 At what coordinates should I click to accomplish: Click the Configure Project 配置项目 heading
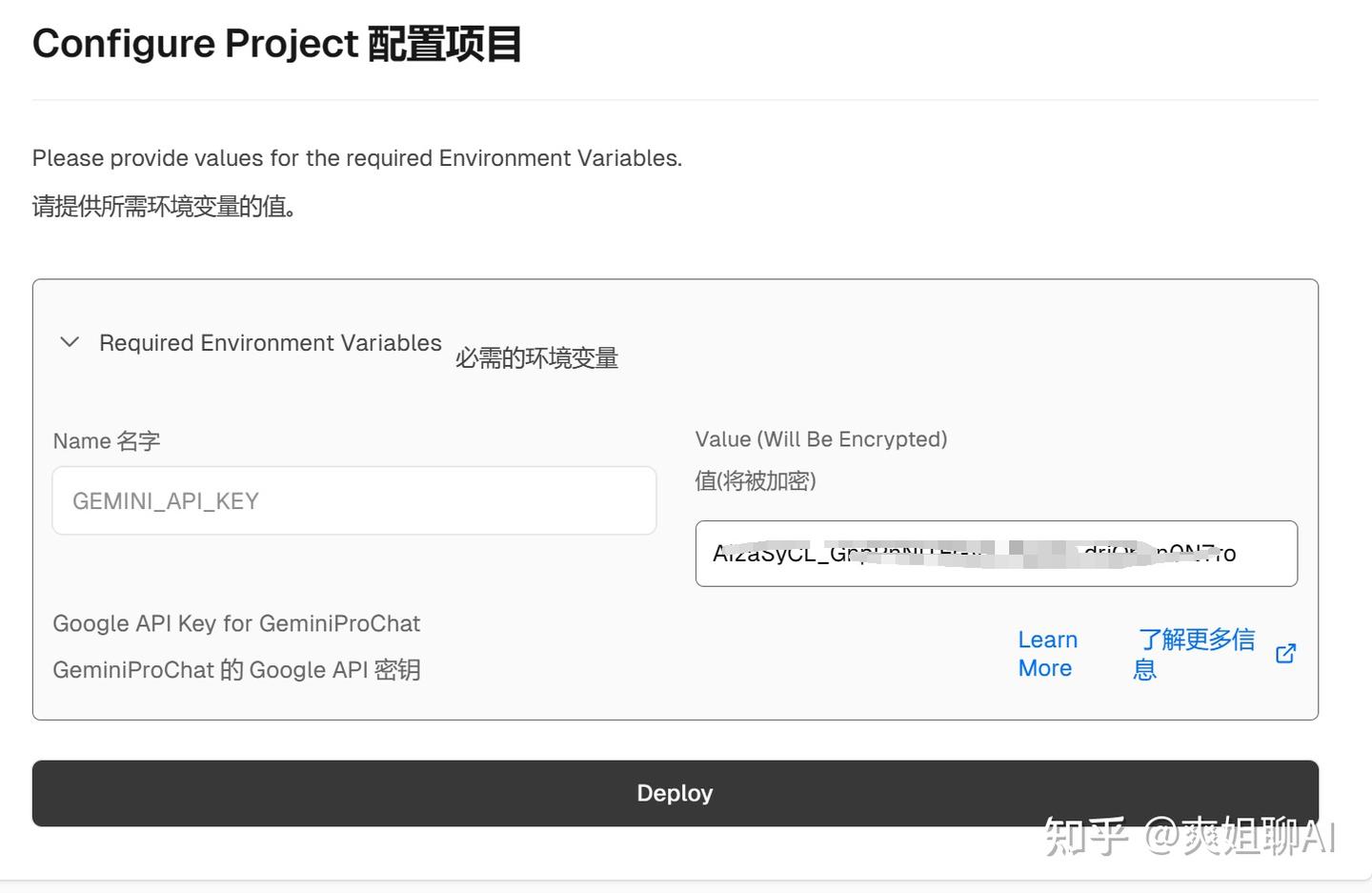[276, 42]
